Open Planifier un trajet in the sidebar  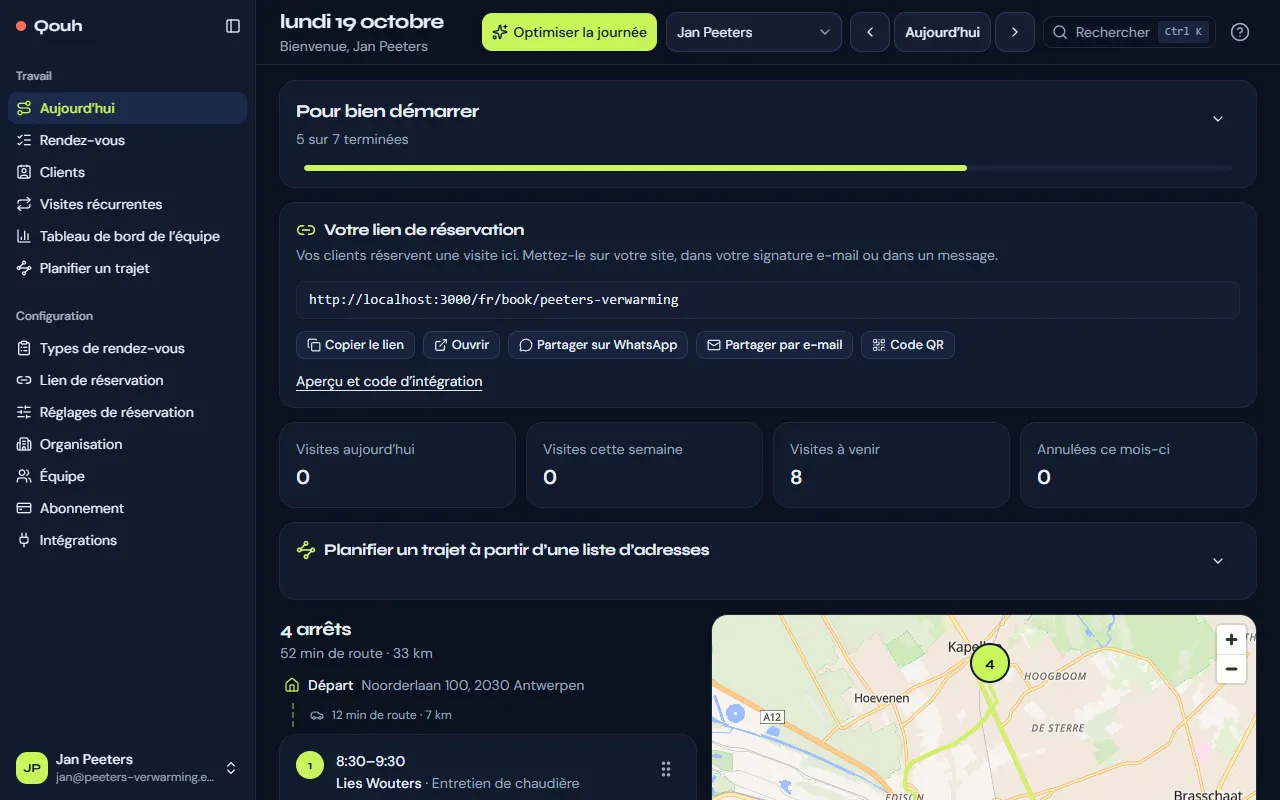127,268
